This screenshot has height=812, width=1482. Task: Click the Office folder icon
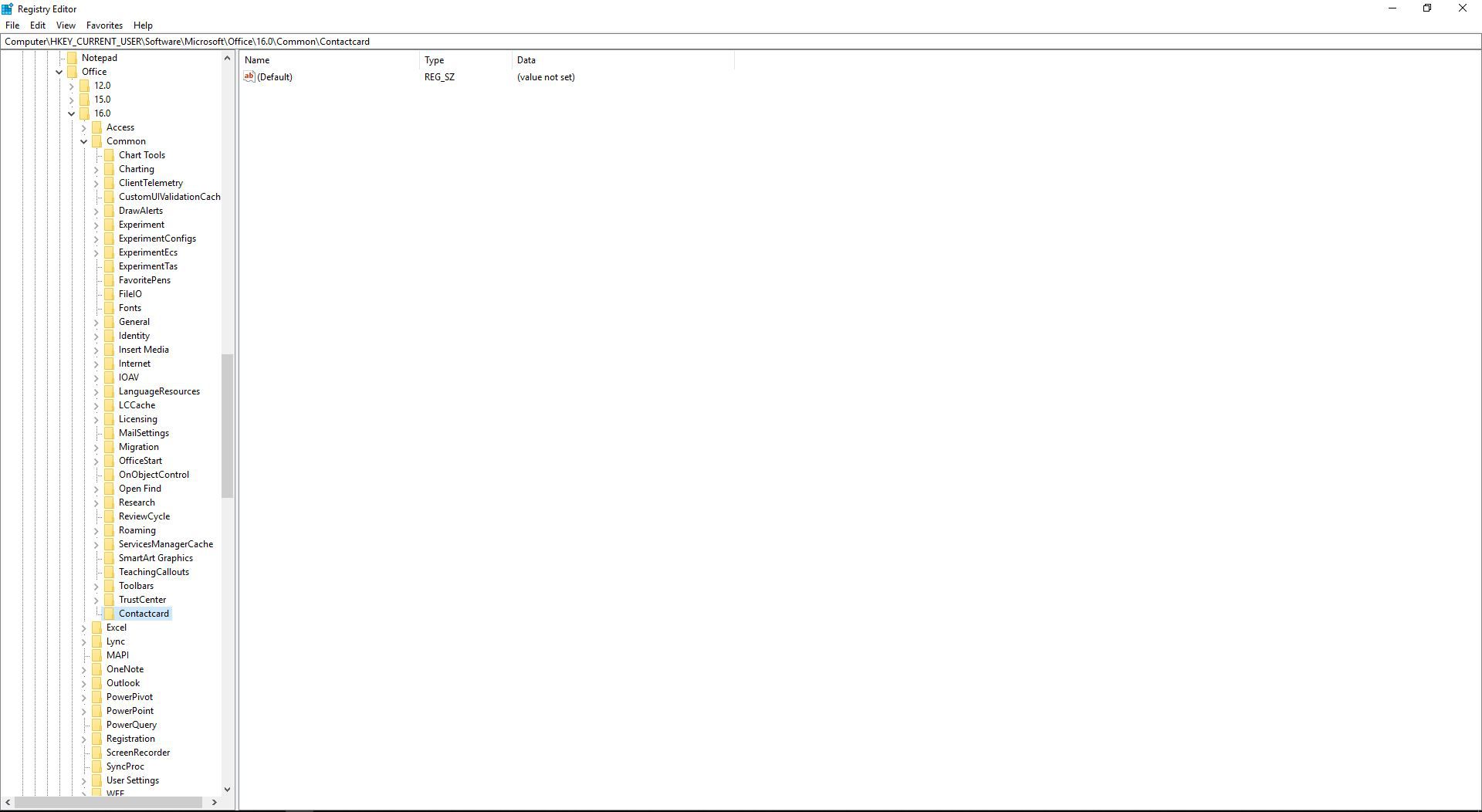[72, 72]
